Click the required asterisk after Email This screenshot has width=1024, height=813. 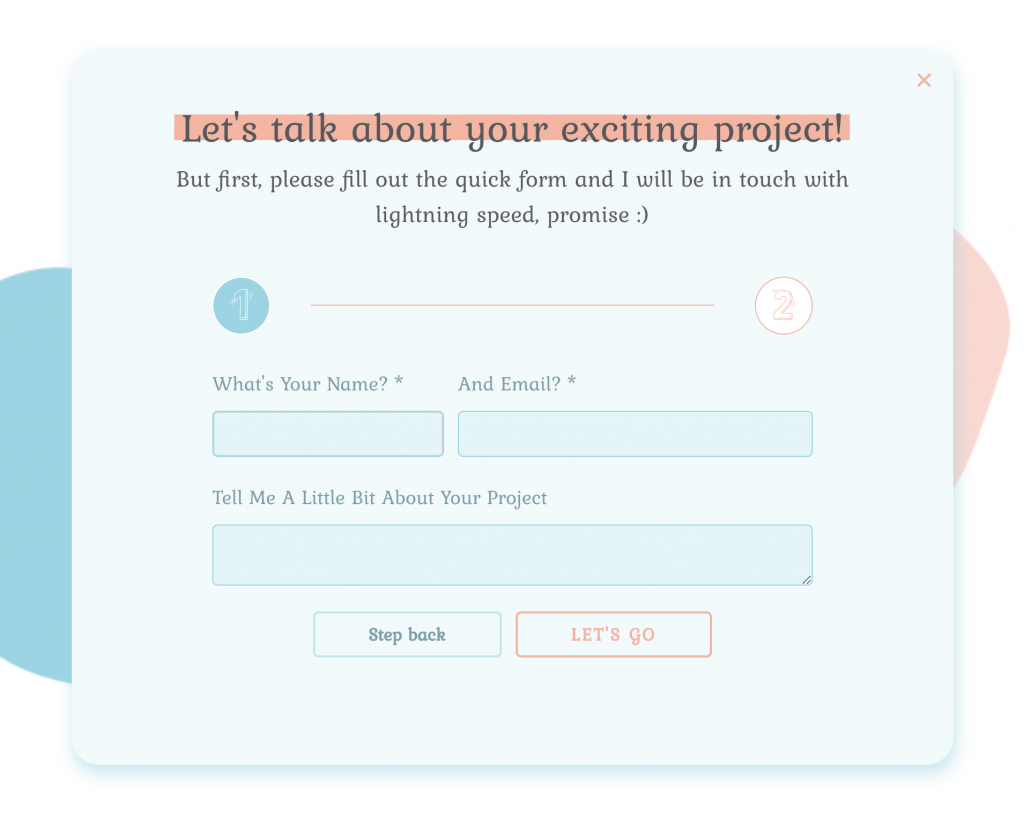(x=572, y=382)
